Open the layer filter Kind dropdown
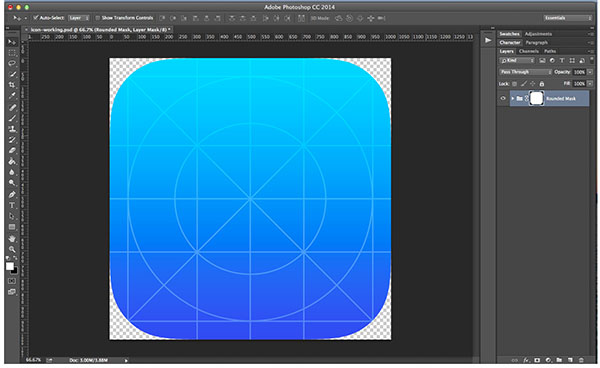Screen dimensions: 600x368 click(x=517, y=60)
